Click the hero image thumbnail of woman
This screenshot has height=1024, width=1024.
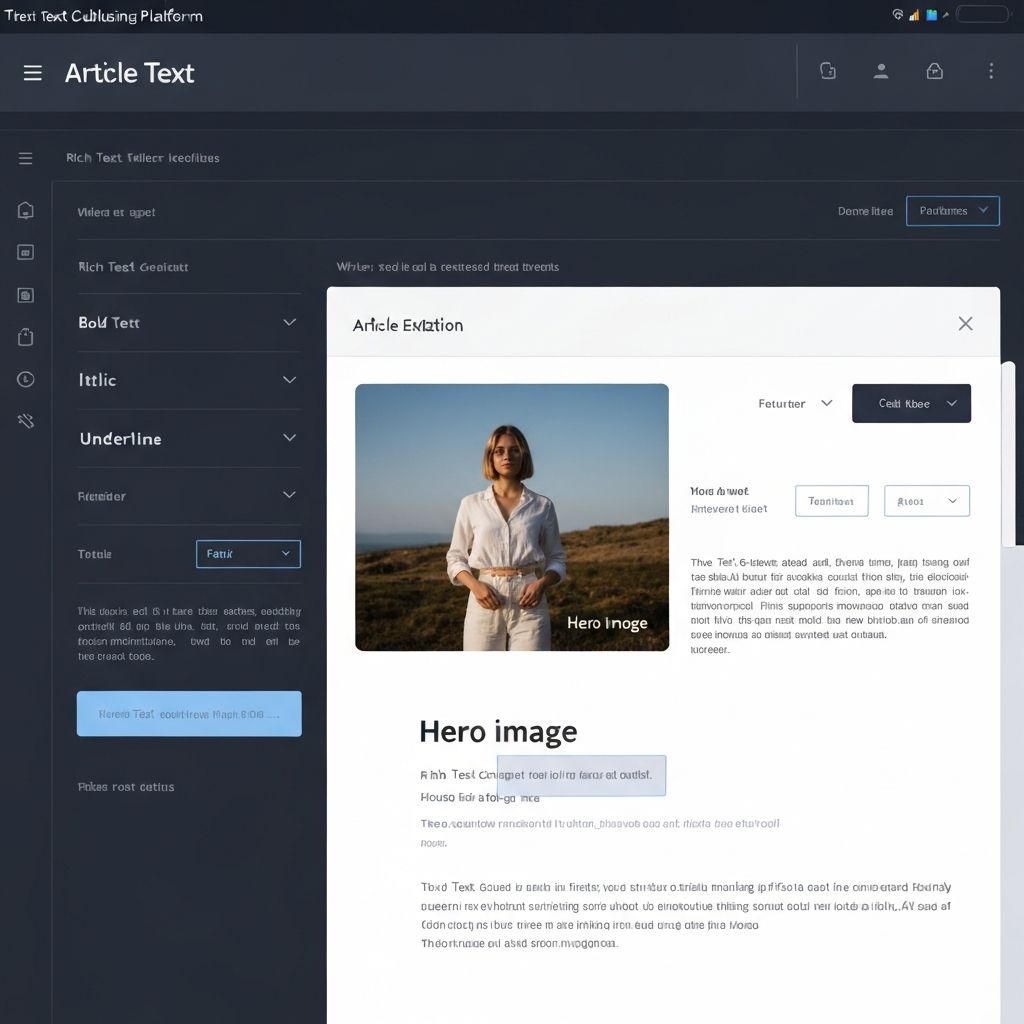[512, 517]
